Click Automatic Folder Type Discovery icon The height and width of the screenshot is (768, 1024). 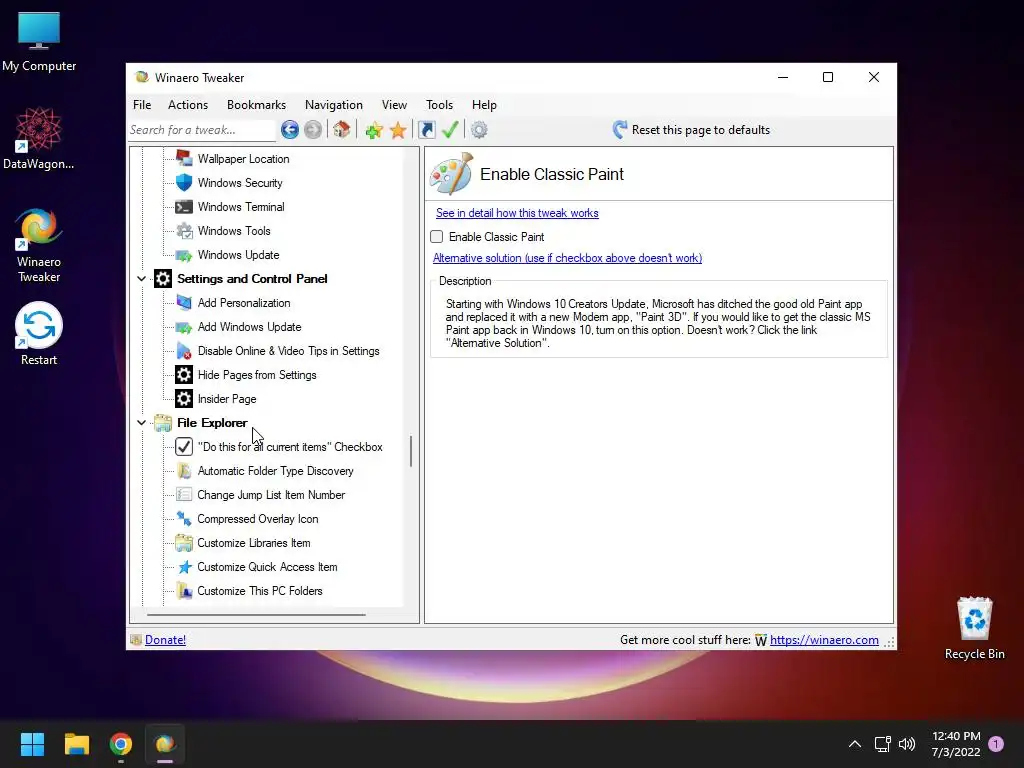point(184,471)
